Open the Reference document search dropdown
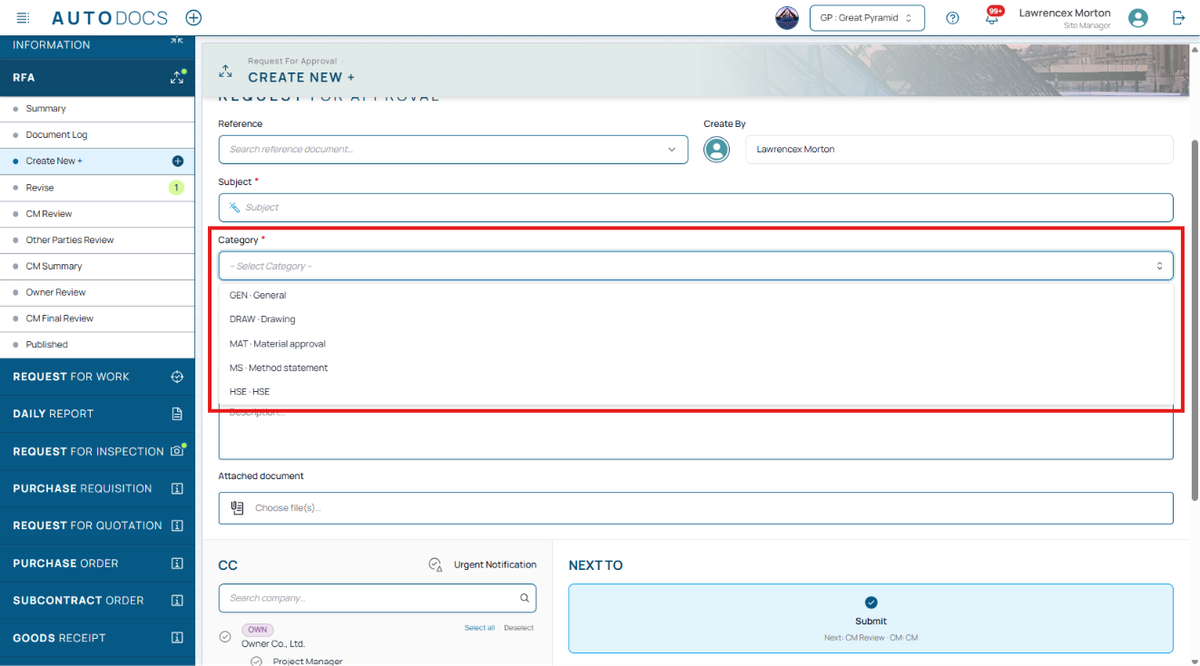Screen dimensions: 1200x666 tap(453, 149)
